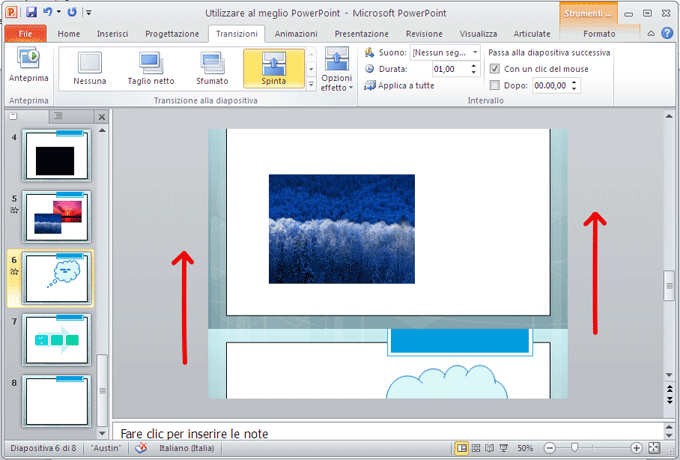Switch to the Visualizza tab
680x460 pixels.
478,34
